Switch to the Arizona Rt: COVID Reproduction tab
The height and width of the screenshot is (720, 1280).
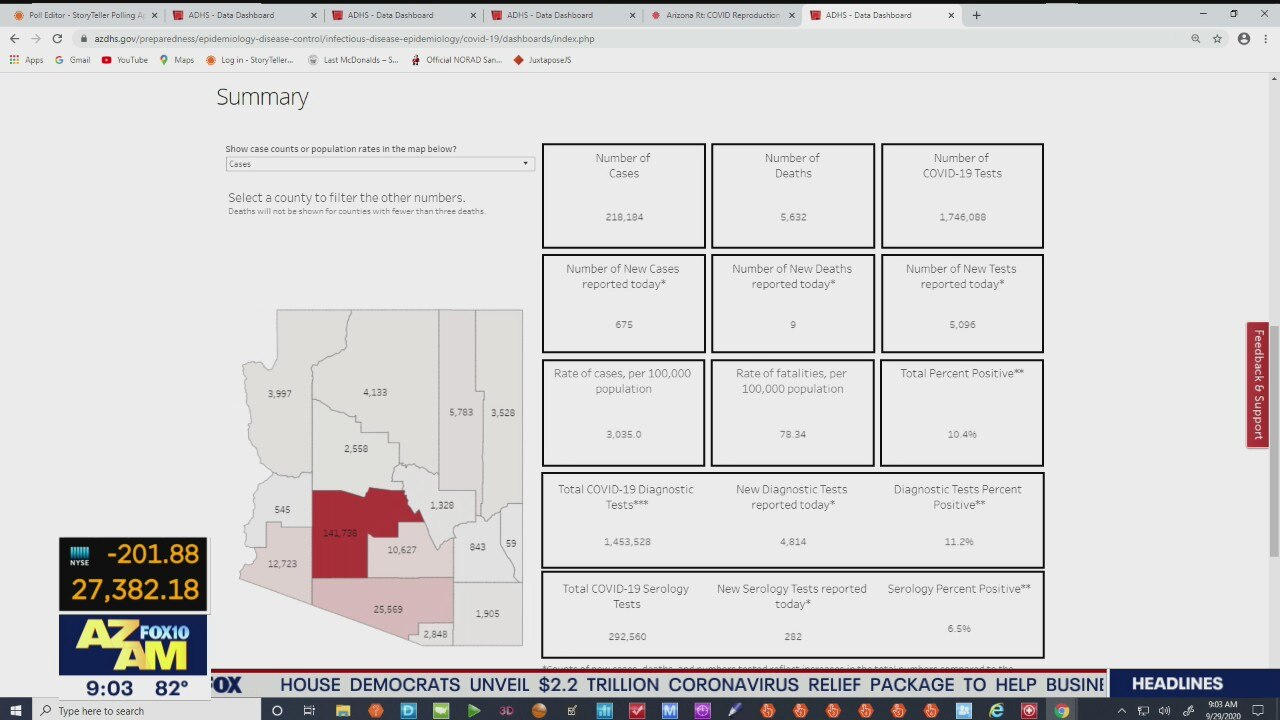[x=722, y=15]
